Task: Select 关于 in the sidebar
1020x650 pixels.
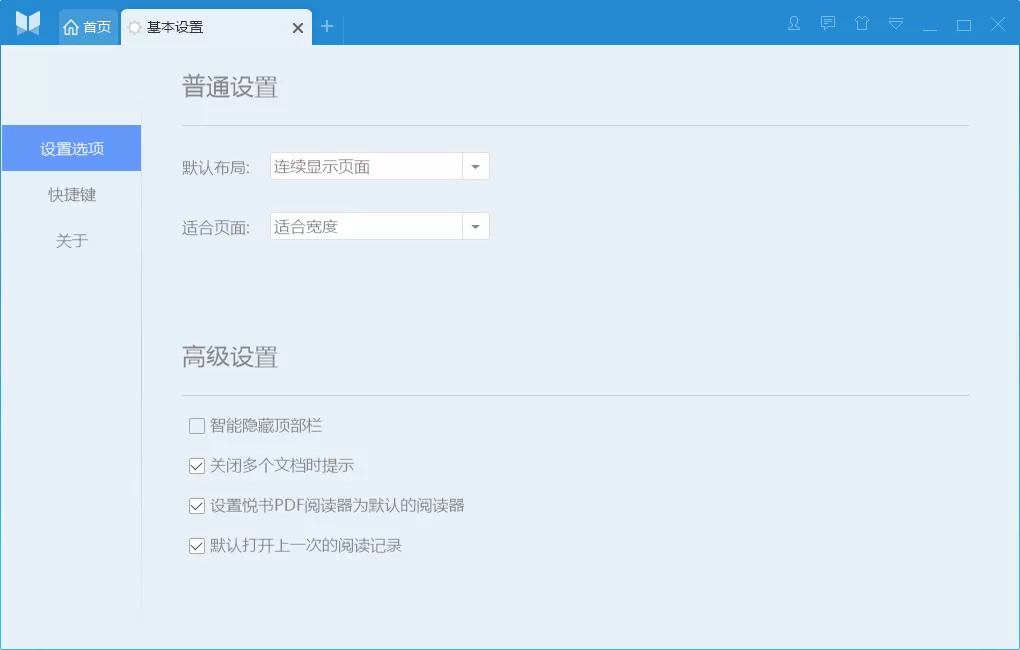Action: pos(72,241)
